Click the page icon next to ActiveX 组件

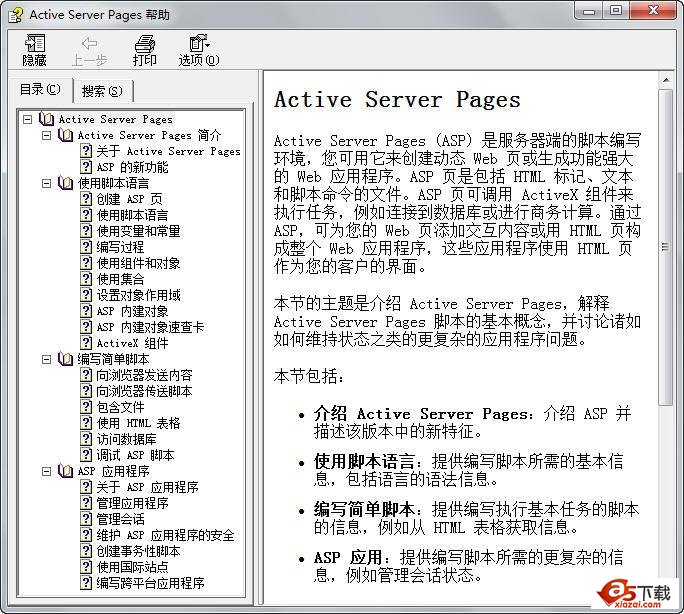pyautogui.click(x=86, y=343)
